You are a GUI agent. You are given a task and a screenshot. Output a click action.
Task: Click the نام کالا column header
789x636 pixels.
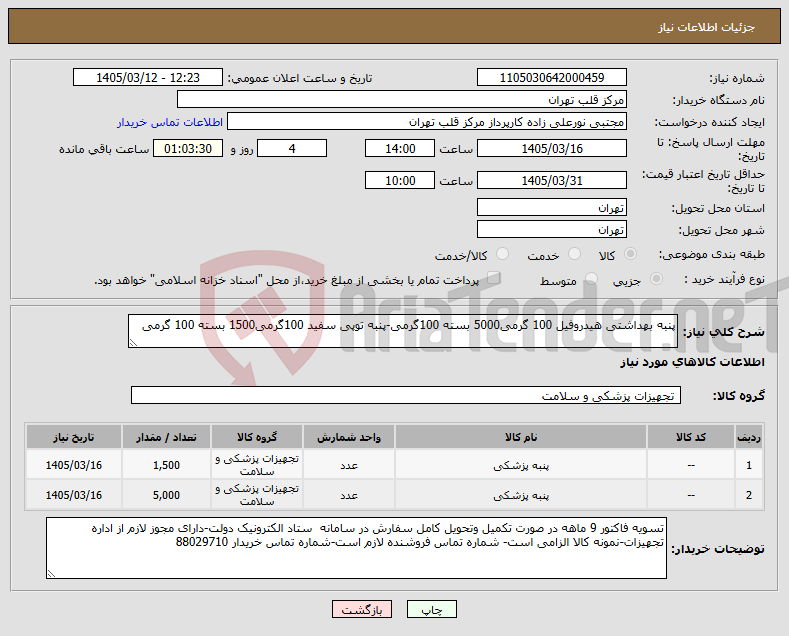pyautogui.click(x=521, y=437)
